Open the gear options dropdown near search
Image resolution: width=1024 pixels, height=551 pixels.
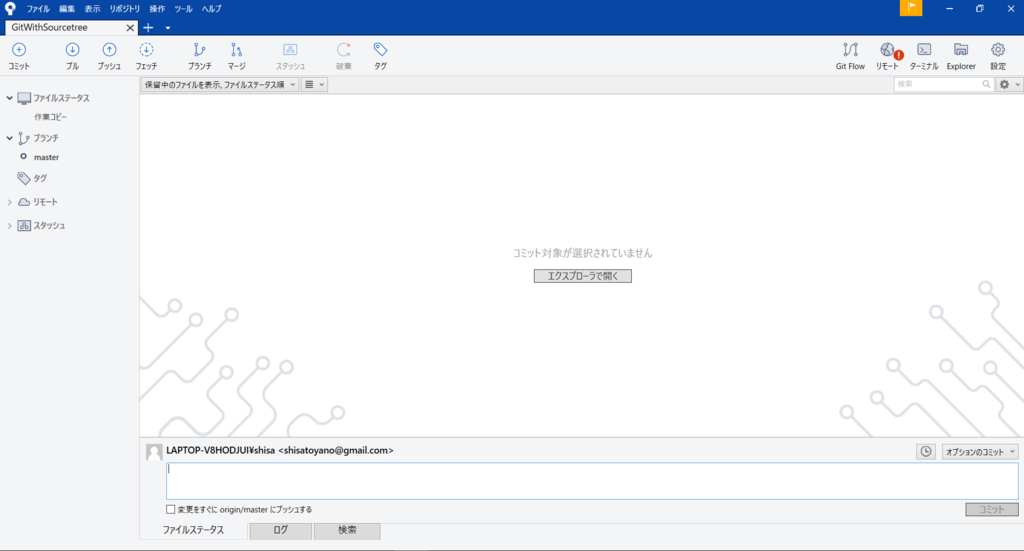1009,84
